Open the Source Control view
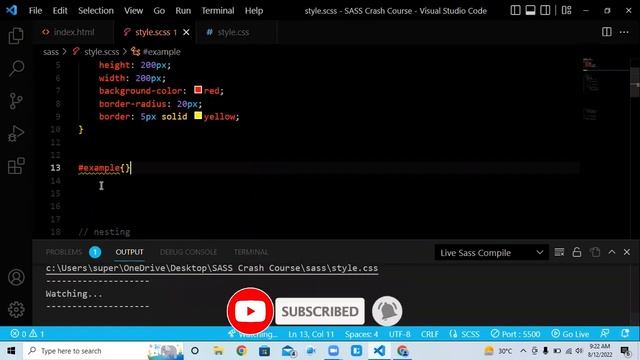Viewport: 640px width, 360px height. click(x=16, y=101)
